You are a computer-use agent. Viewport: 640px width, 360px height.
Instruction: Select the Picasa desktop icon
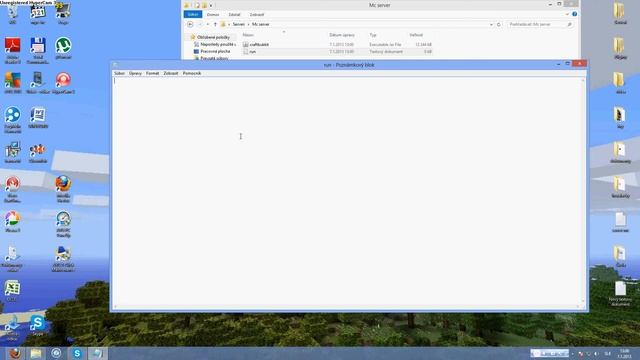click(13, 222)
